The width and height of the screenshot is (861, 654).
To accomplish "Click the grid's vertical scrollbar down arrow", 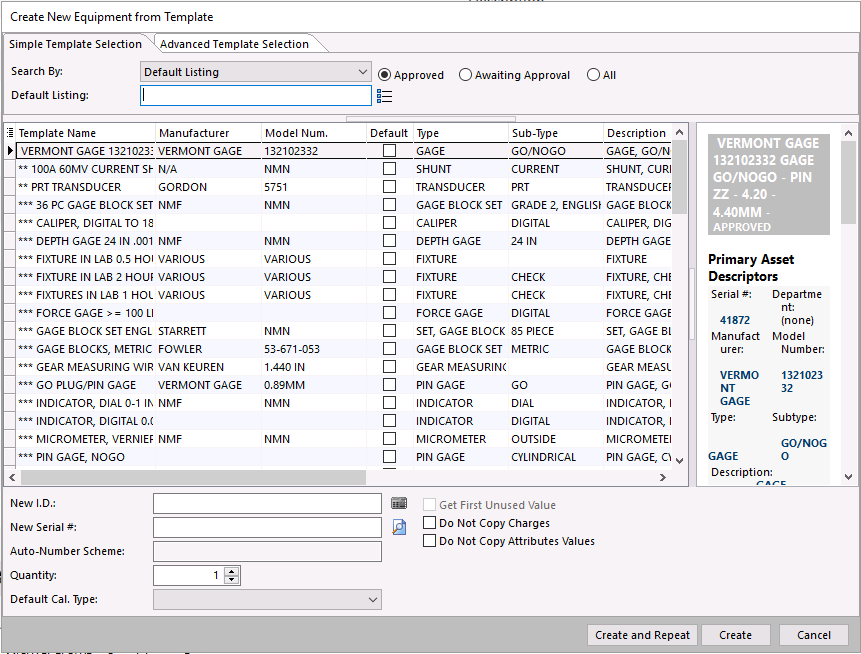I will tap(680, 460).
